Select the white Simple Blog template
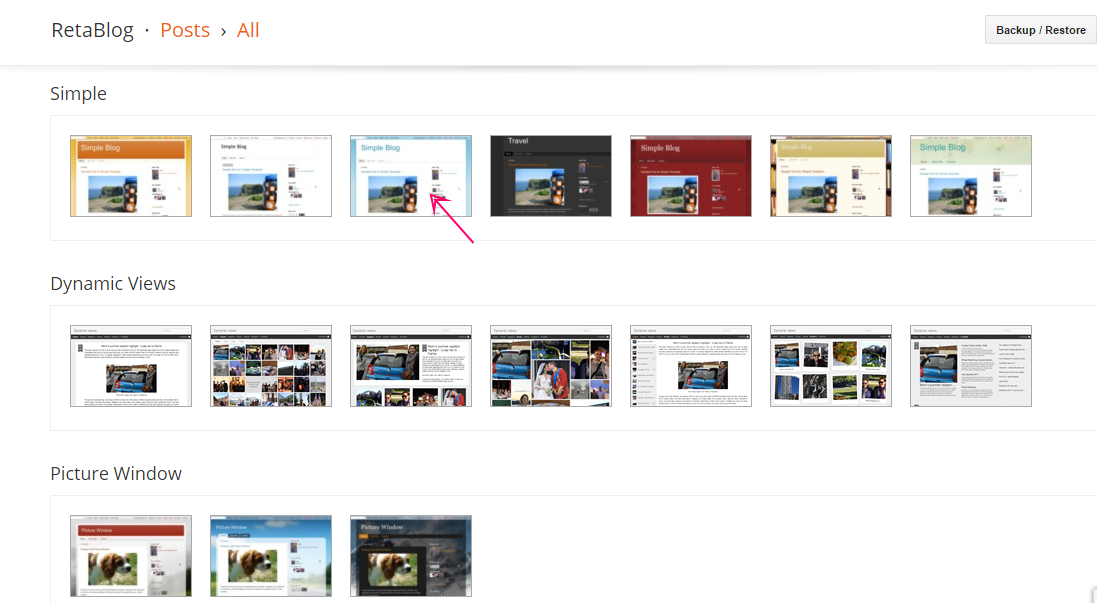This screenshot has width=1097, height=603. click(271, 176)
